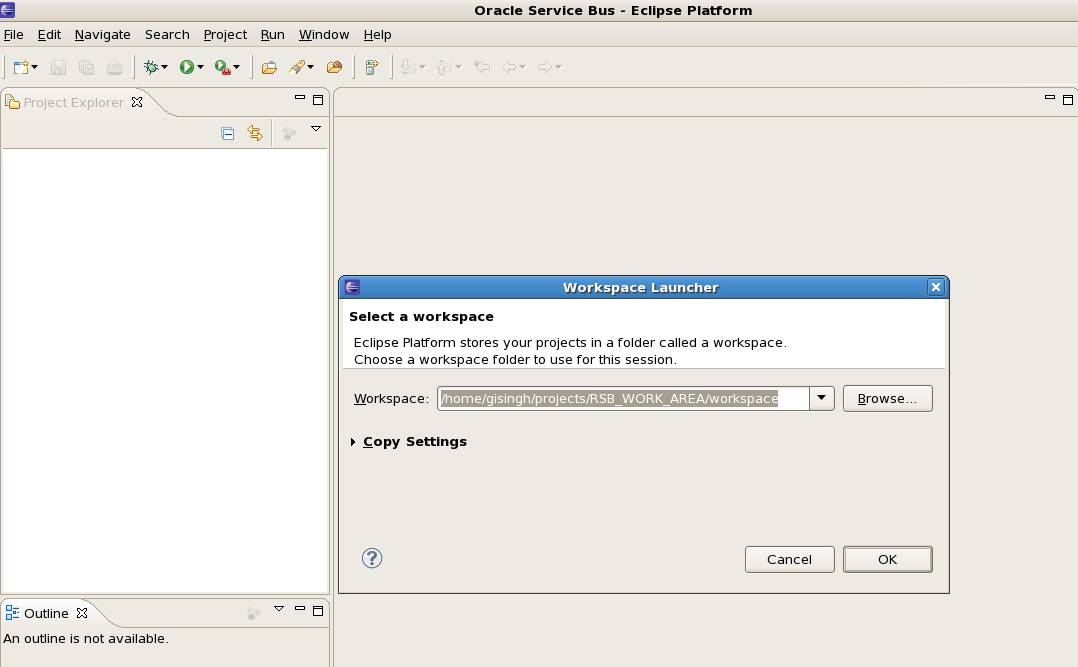Click the Next Annotation toolbar icon

tap(407, 67)
